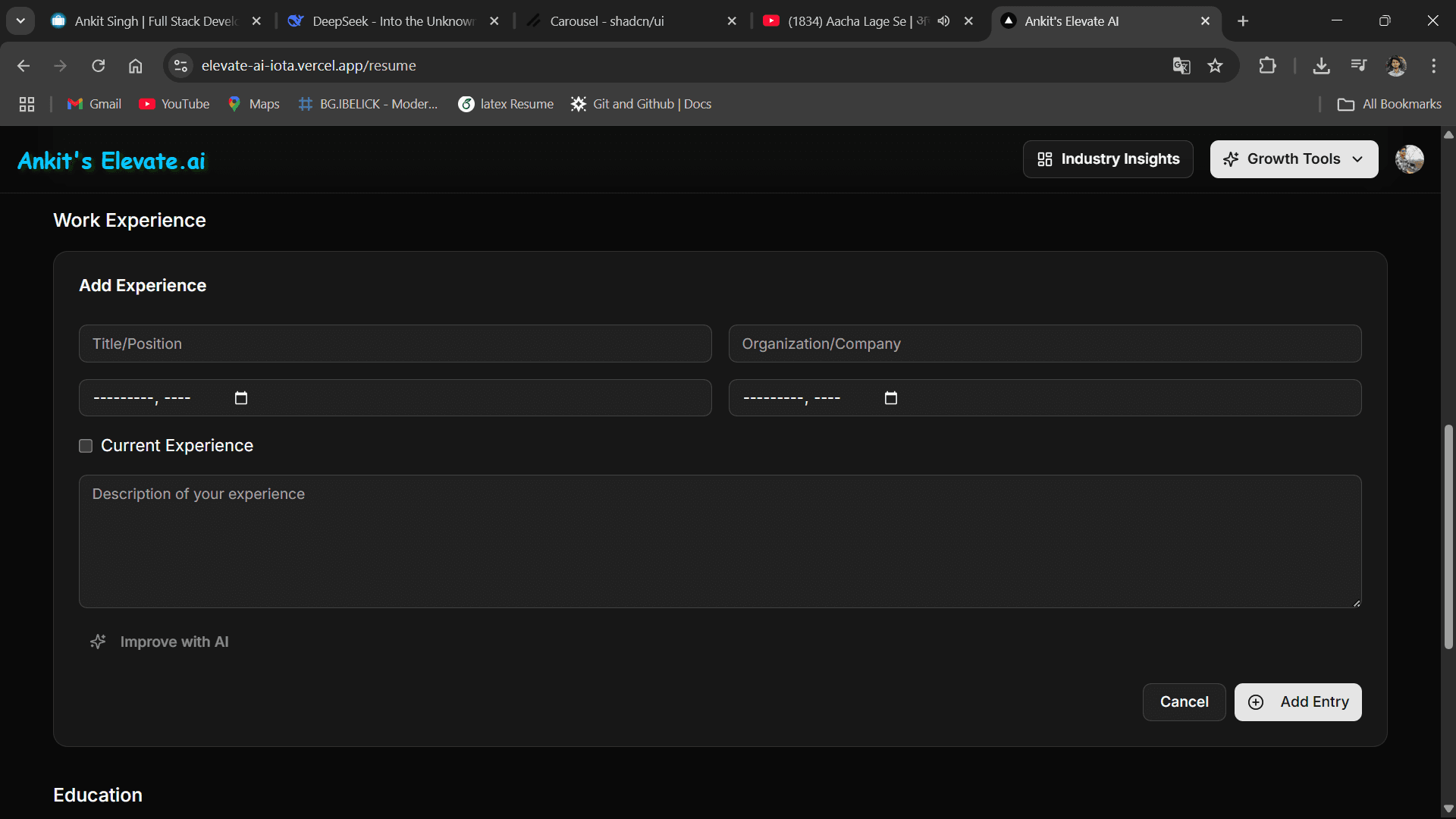The height and width of the screenshot is (819, 1456).
Task: Click Improve with AI button
Action: [159, 642]
